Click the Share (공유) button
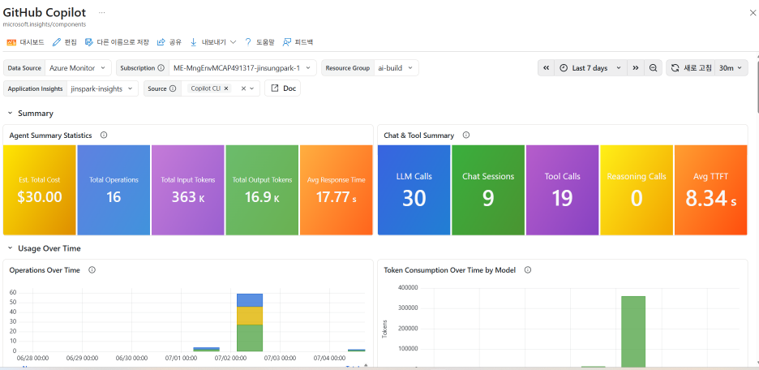This screenshot has height=370, width=759. coord(169,42)
